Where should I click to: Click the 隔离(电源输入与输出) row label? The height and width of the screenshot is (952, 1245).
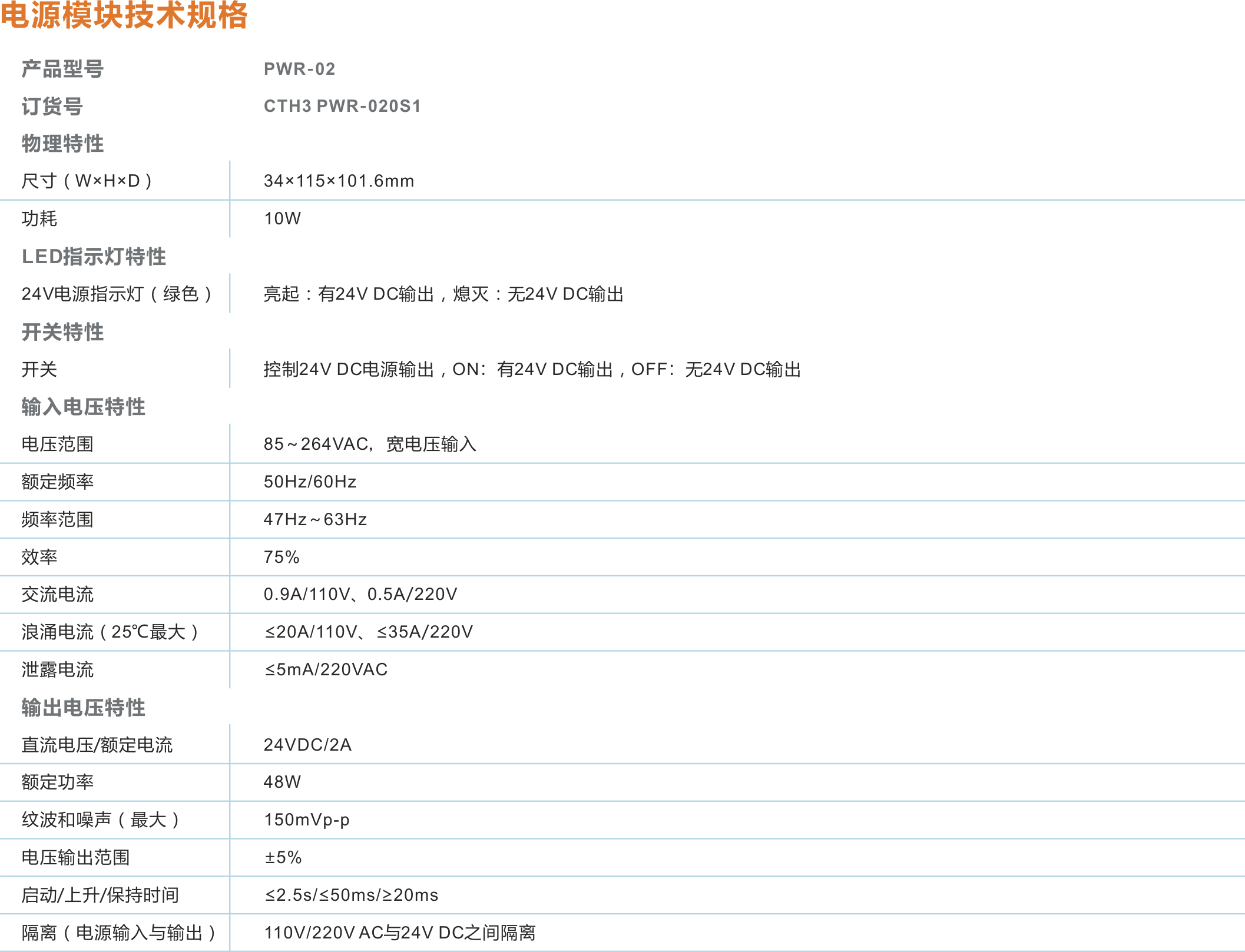point(118,933)
